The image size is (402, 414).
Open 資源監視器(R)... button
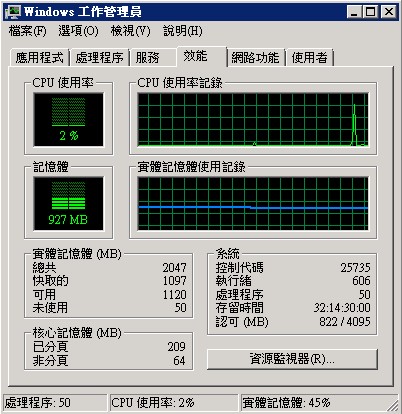(292, 359)
